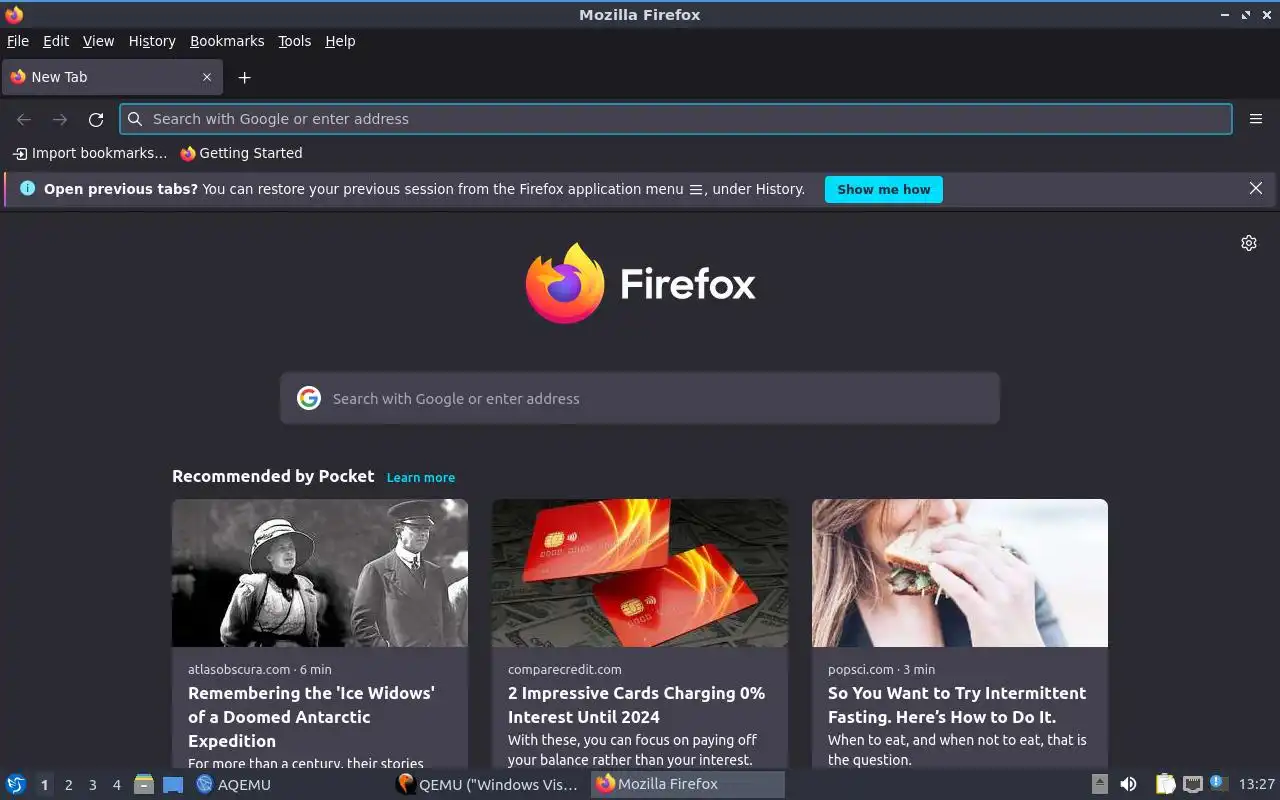The image size is (1280, 800).
Task: Click the atlasobscura.com source text
Action: (x=239, y=669)
